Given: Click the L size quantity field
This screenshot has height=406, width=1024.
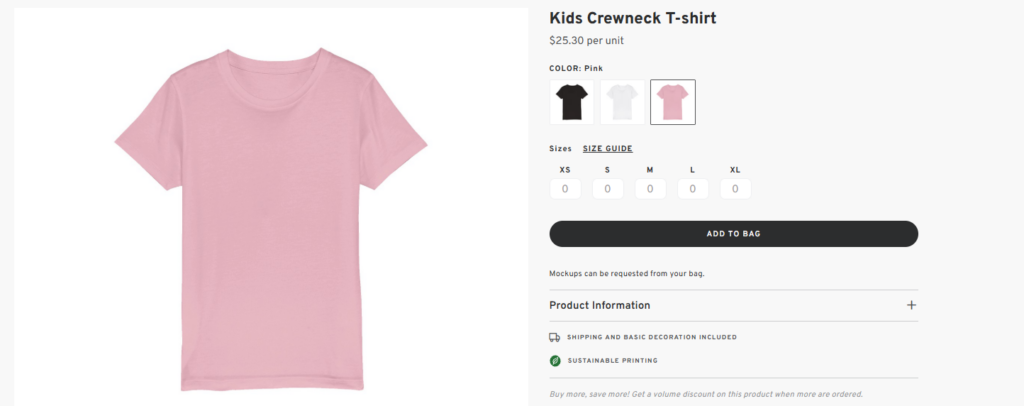Looking at the screenshot, I should pyautogui.click(x=692, y=188).
